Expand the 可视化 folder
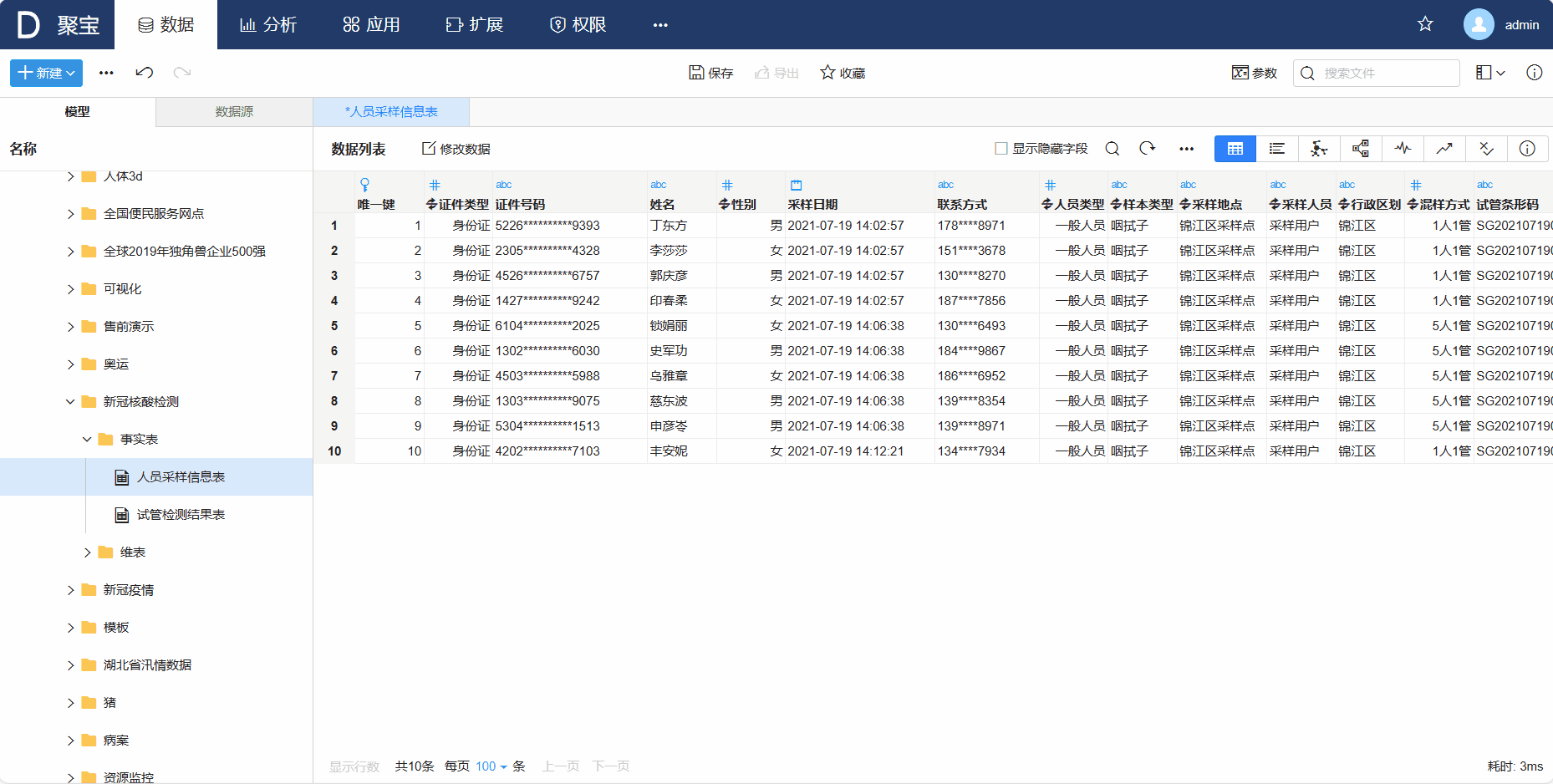Image resolution: width=1553 pixels, height=784 pixels. click(70, 289)
